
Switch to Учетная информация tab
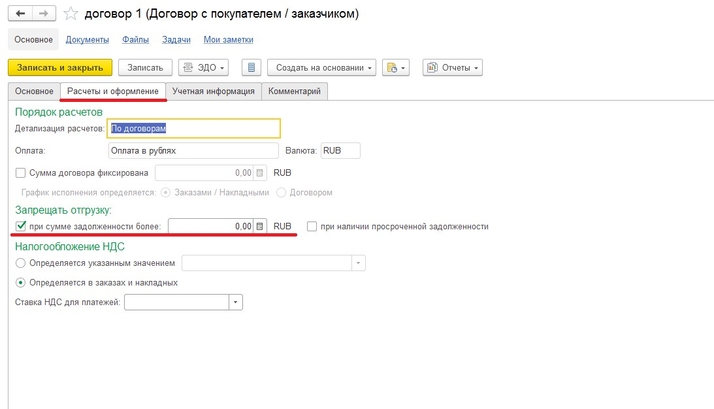[x=213, y=91]
